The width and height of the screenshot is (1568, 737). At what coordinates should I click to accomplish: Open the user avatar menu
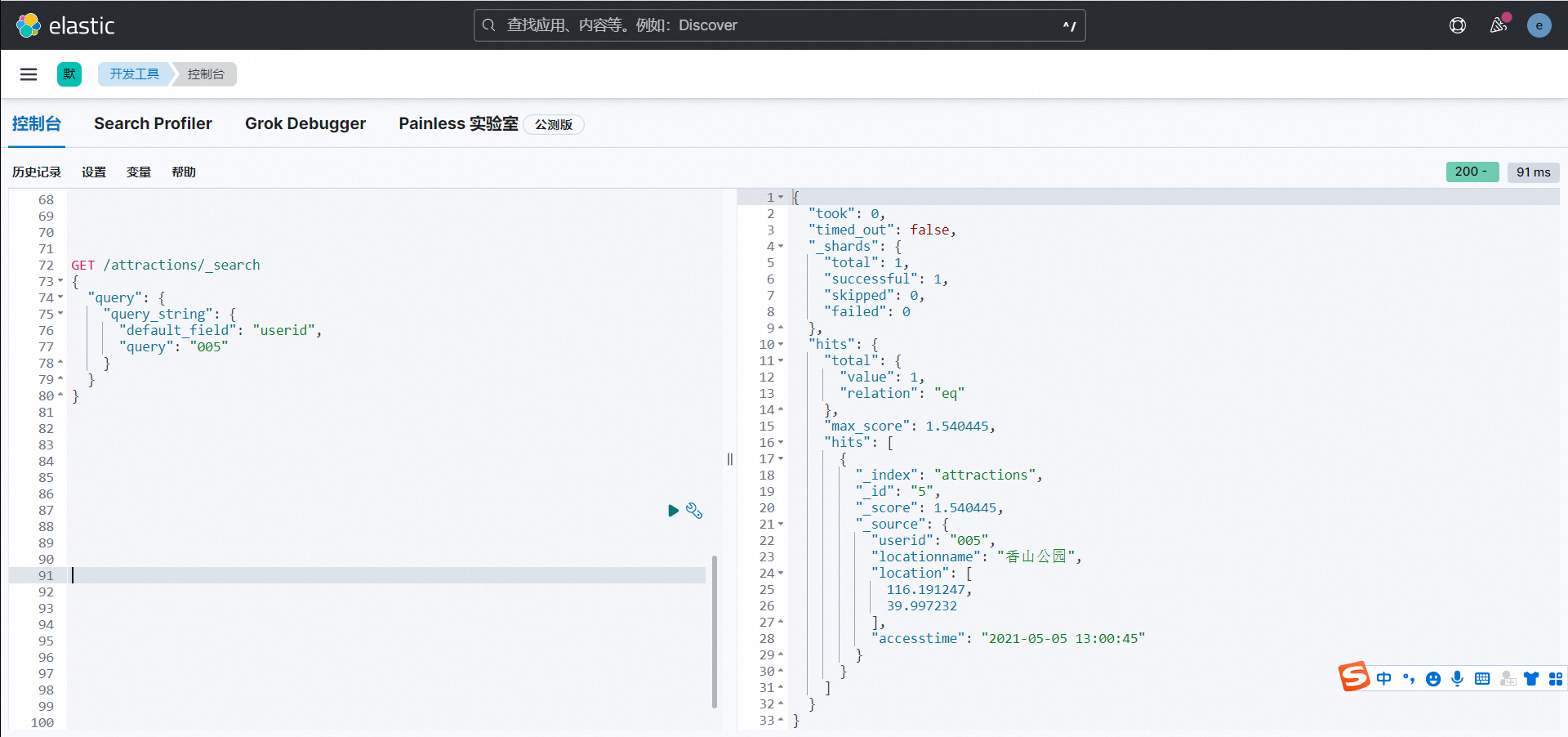1539,25
